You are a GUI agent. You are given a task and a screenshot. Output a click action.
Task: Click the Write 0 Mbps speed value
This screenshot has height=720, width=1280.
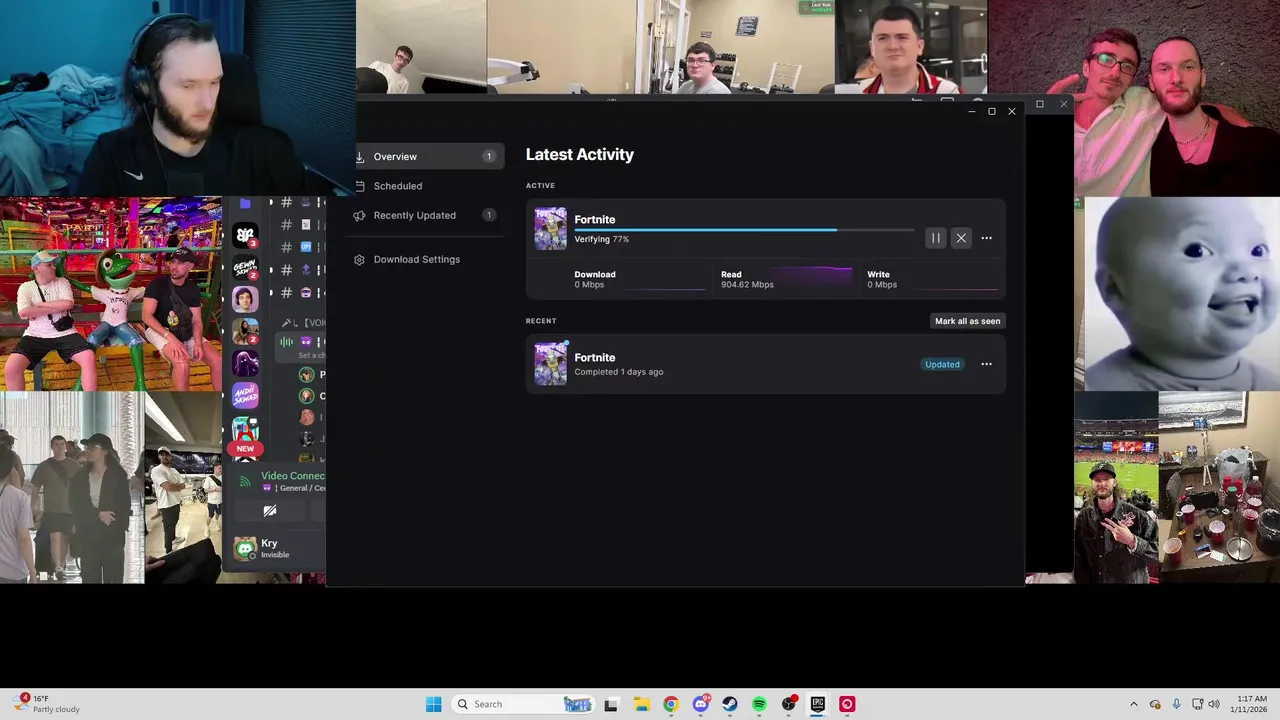coord(882,285)
